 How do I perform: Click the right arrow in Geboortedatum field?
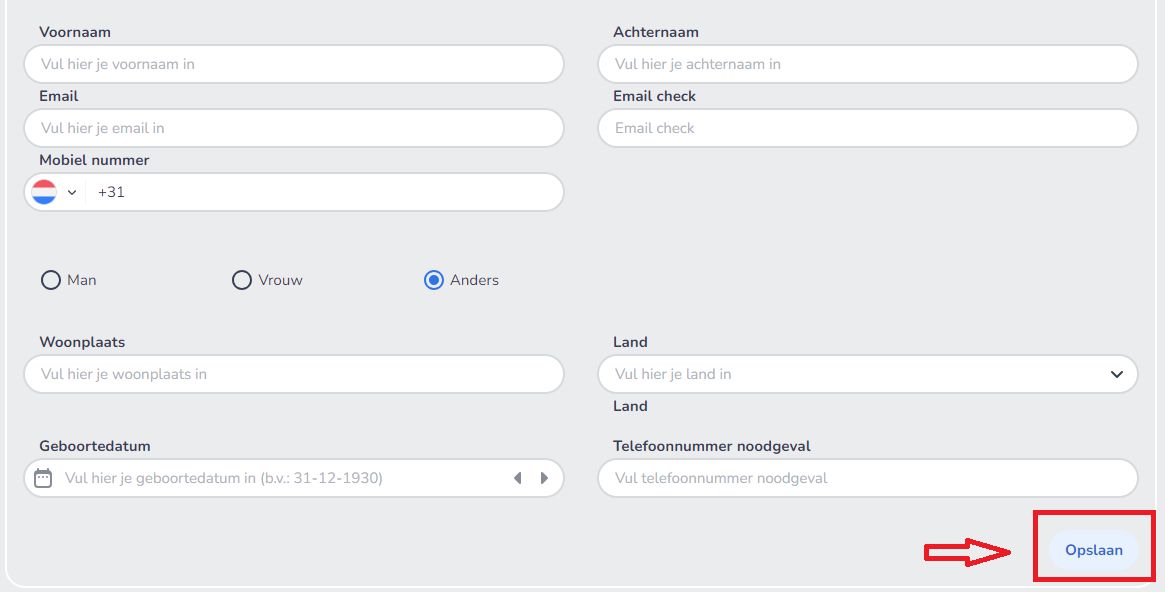coord(544,478)
